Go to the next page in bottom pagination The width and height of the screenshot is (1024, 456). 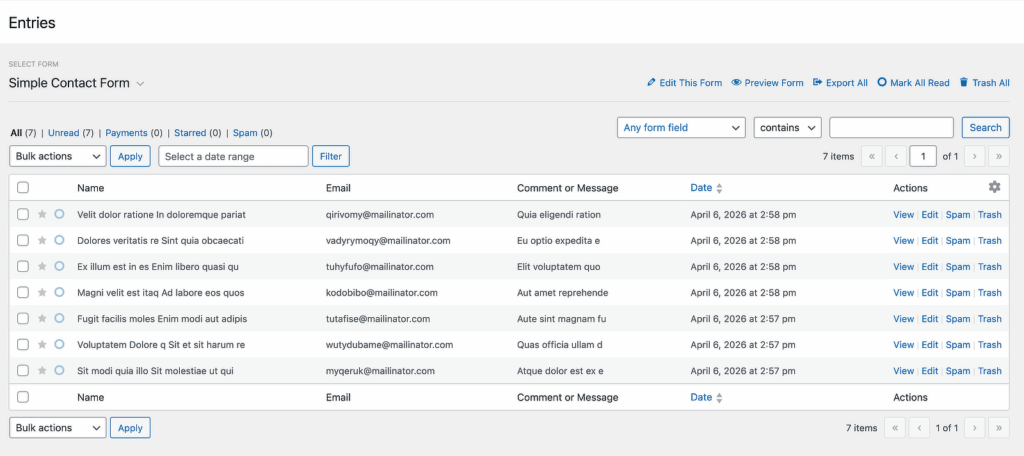(x=974, y=428)
